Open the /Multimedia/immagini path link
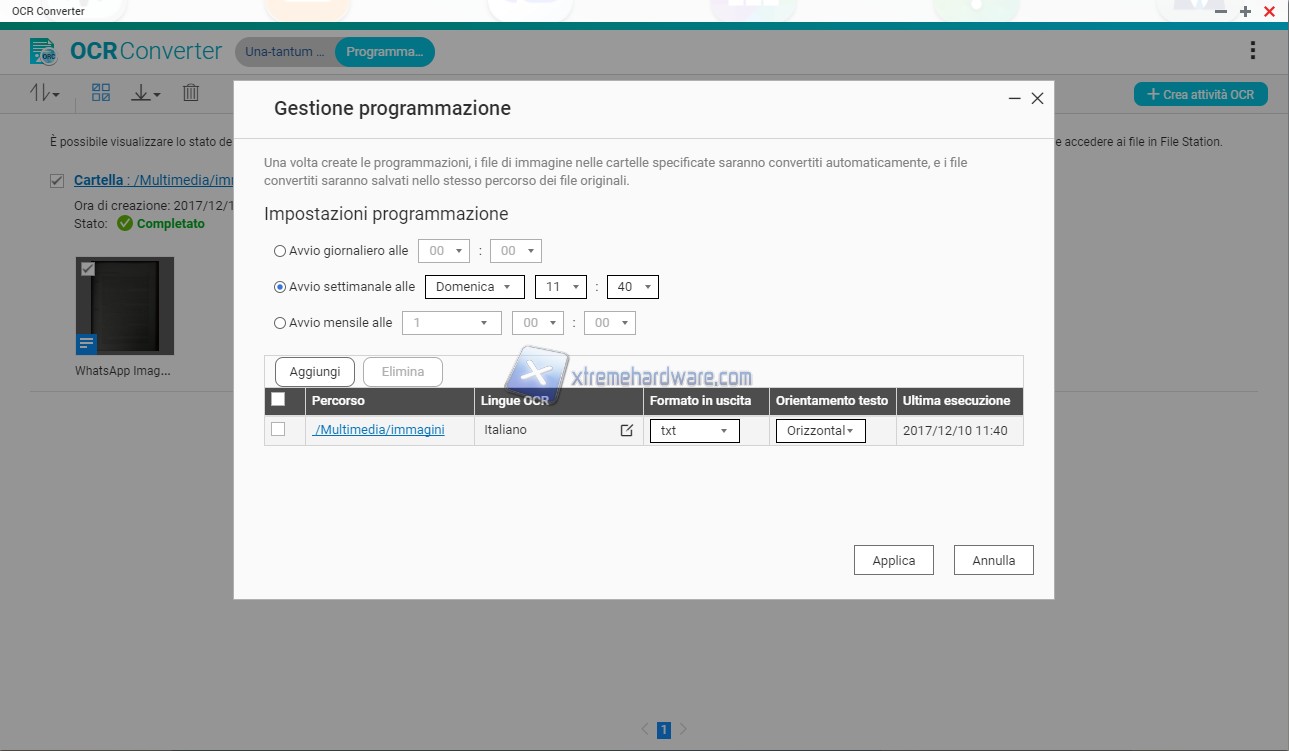 tap(379, 430)
